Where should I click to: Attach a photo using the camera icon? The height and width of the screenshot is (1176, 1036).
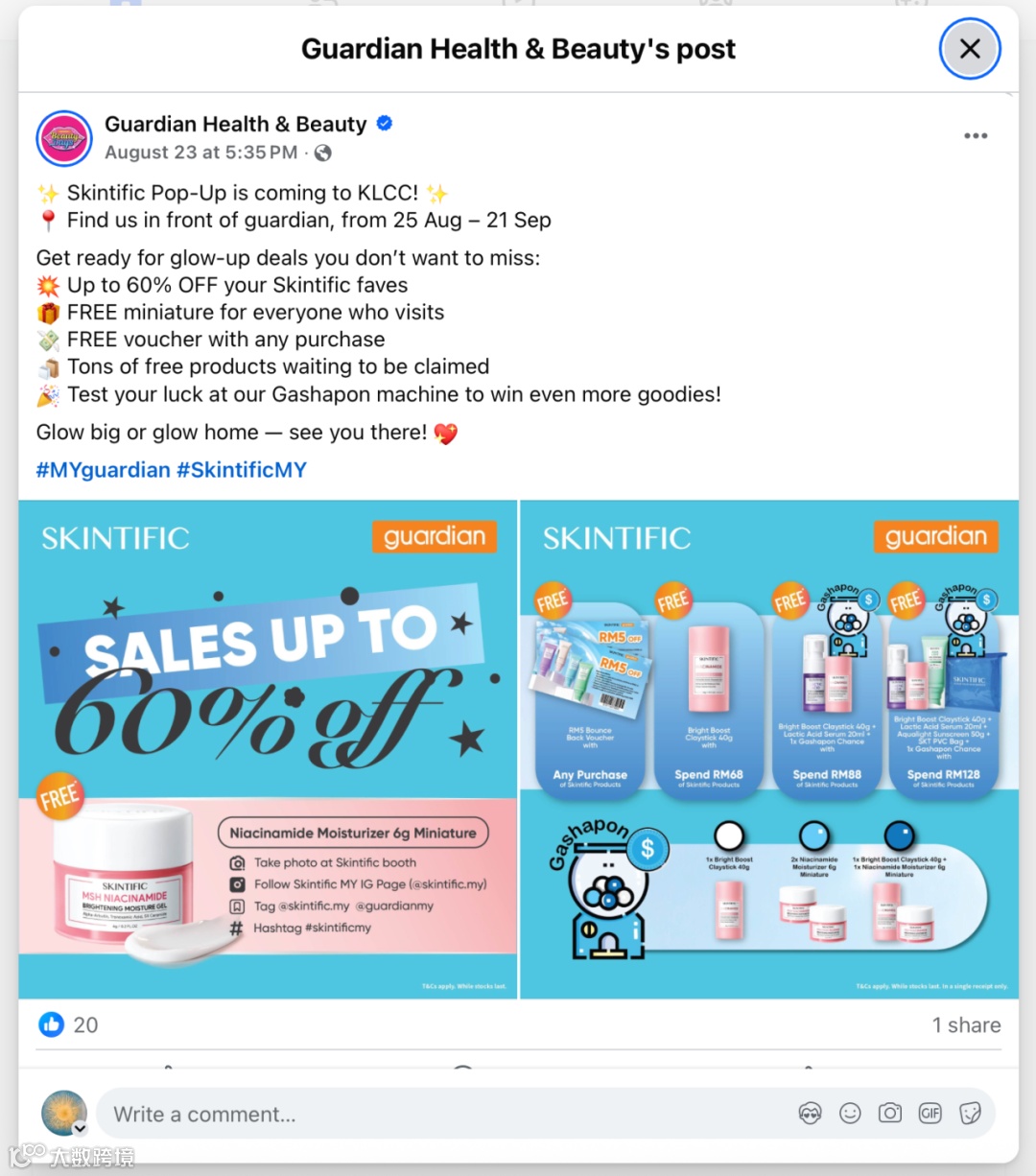click(x=890, y=1114)
